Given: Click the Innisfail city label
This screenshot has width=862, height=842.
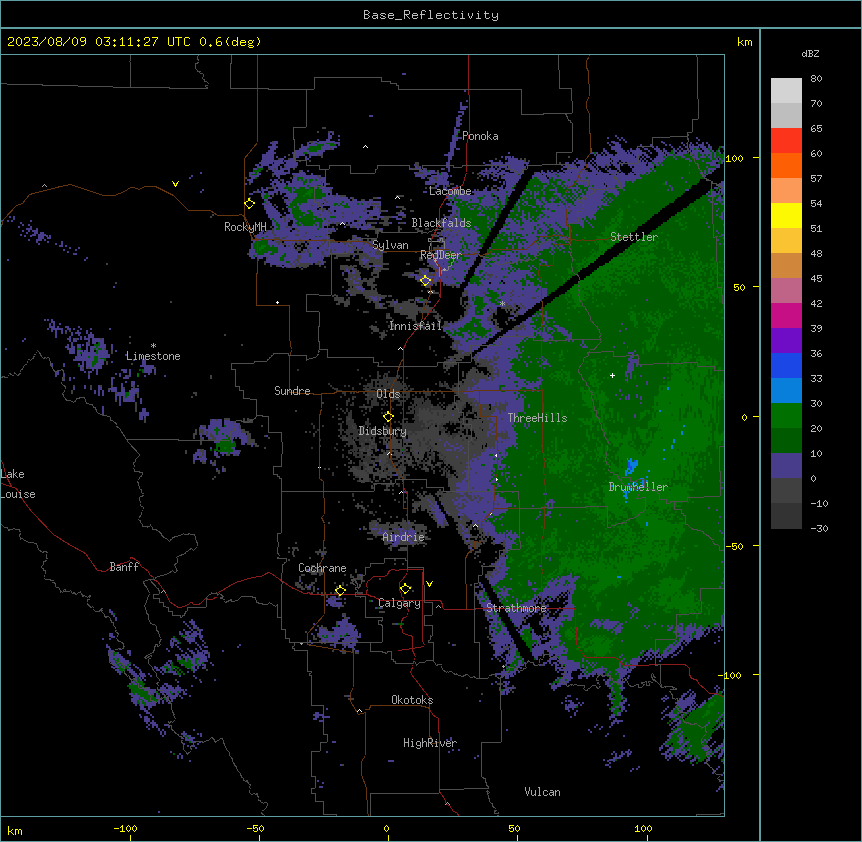Looking at the screenshot, I should (x=416, y=326).
